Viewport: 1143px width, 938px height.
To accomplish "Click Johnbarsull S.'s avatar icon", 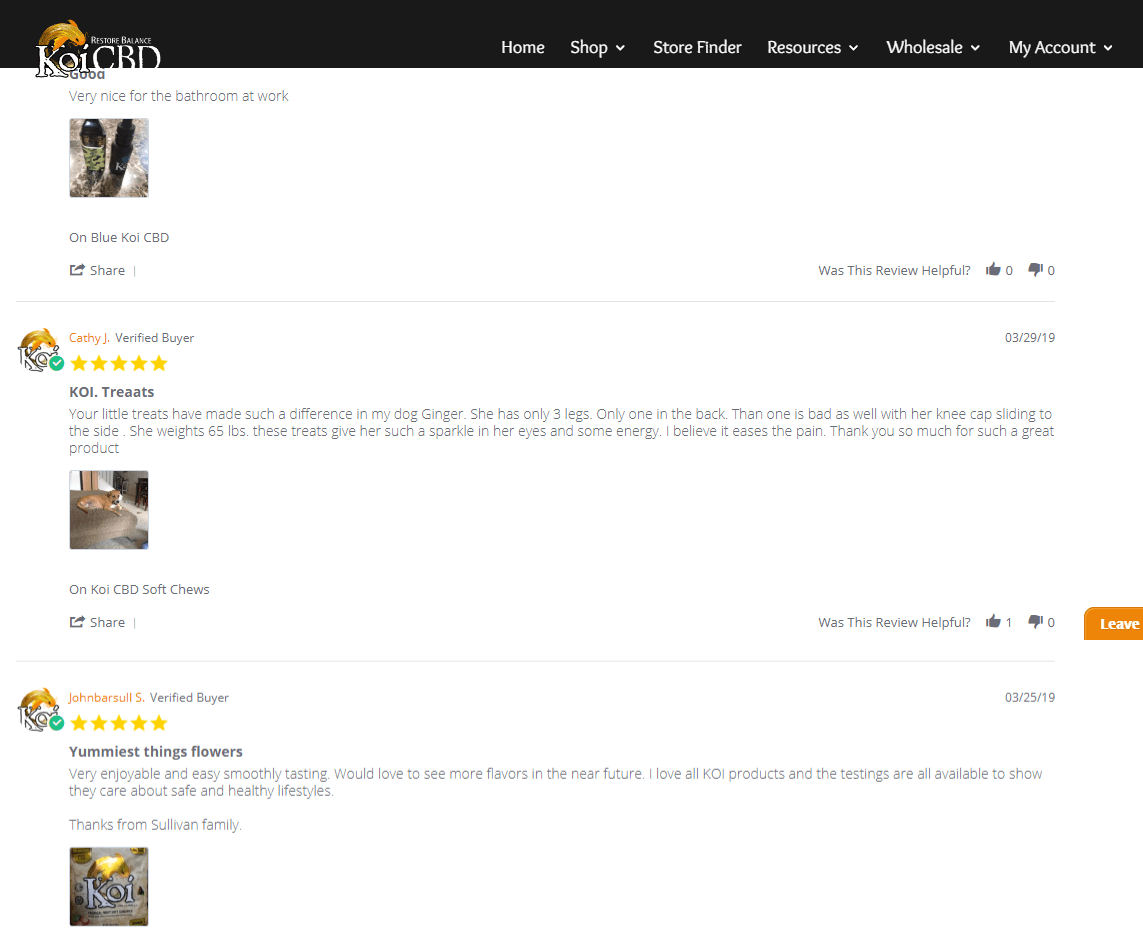I will pos(39,709).
